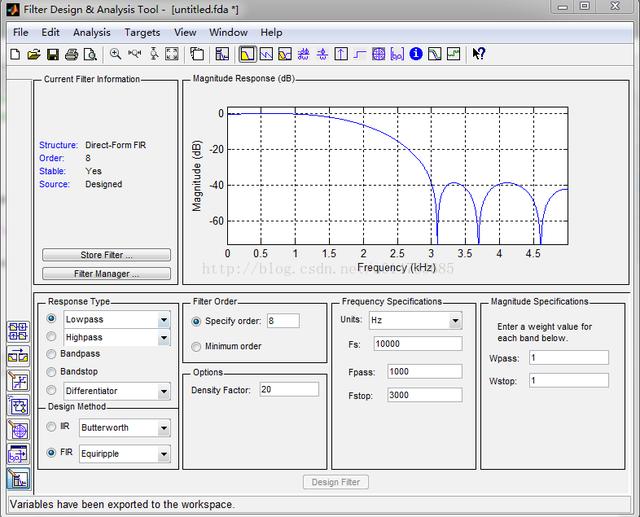Select the Lowpass response type radio button

coord(51,318)
